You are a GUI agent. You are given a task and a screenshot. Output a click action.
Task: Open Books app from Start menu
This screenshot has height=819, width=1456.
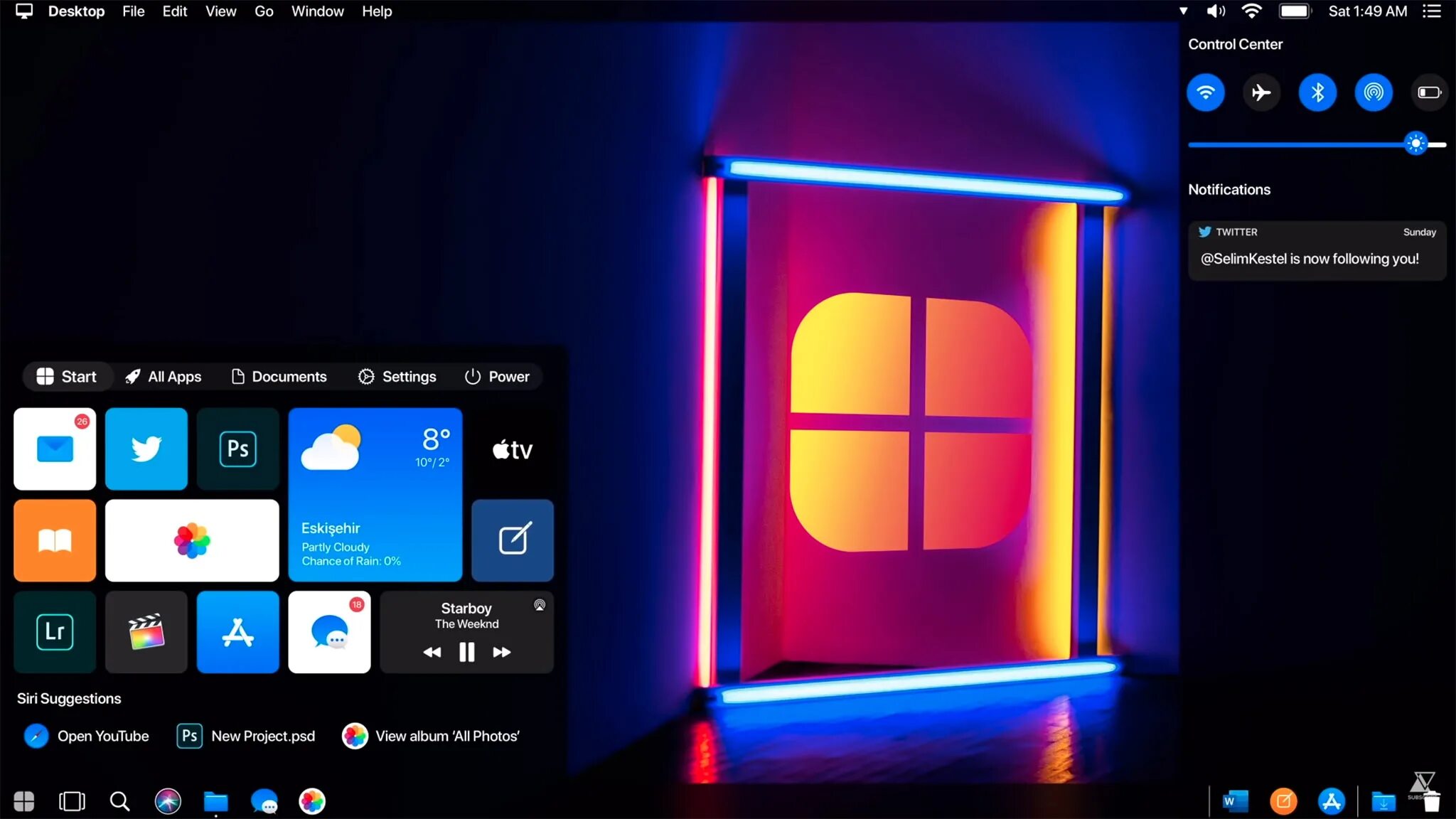tap(53, 540)
